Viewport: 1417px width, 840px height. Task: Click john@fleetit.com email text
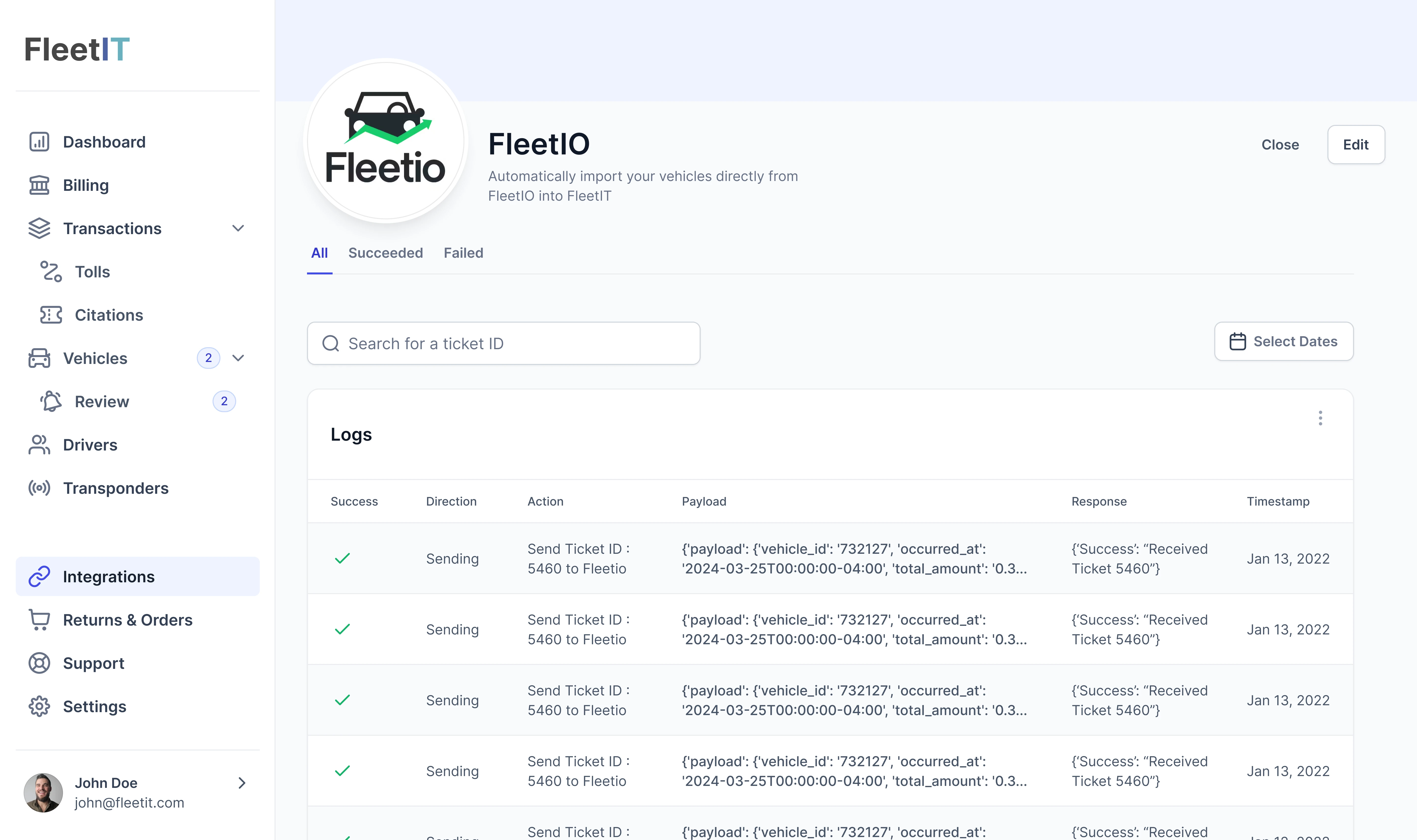(x=129, y=803)
